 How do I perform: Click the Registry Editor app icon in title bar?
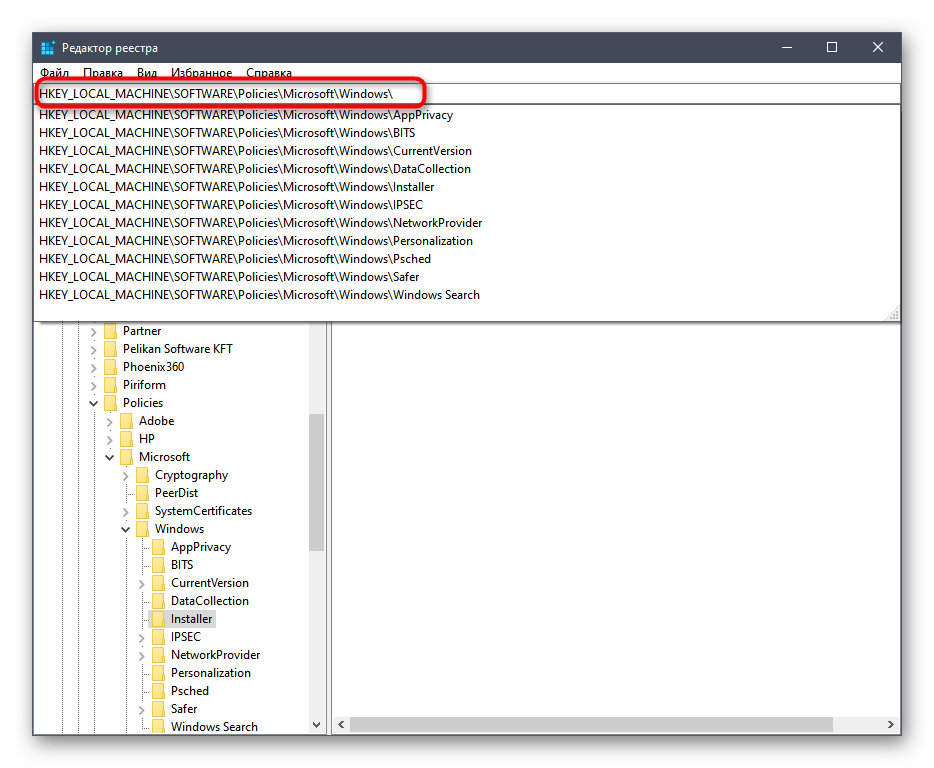click(48, 48)
